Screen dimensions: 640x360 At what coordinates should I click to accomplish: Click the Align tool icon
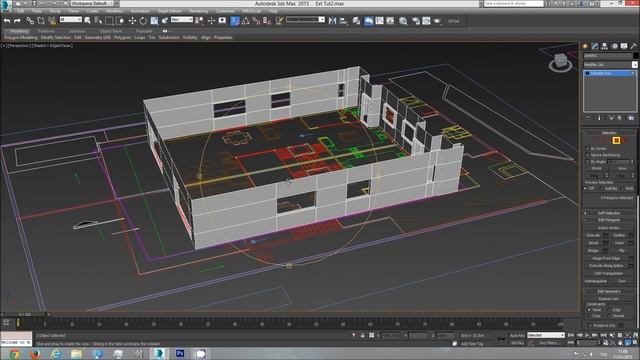pyautogui.click(x=344, y=20)
